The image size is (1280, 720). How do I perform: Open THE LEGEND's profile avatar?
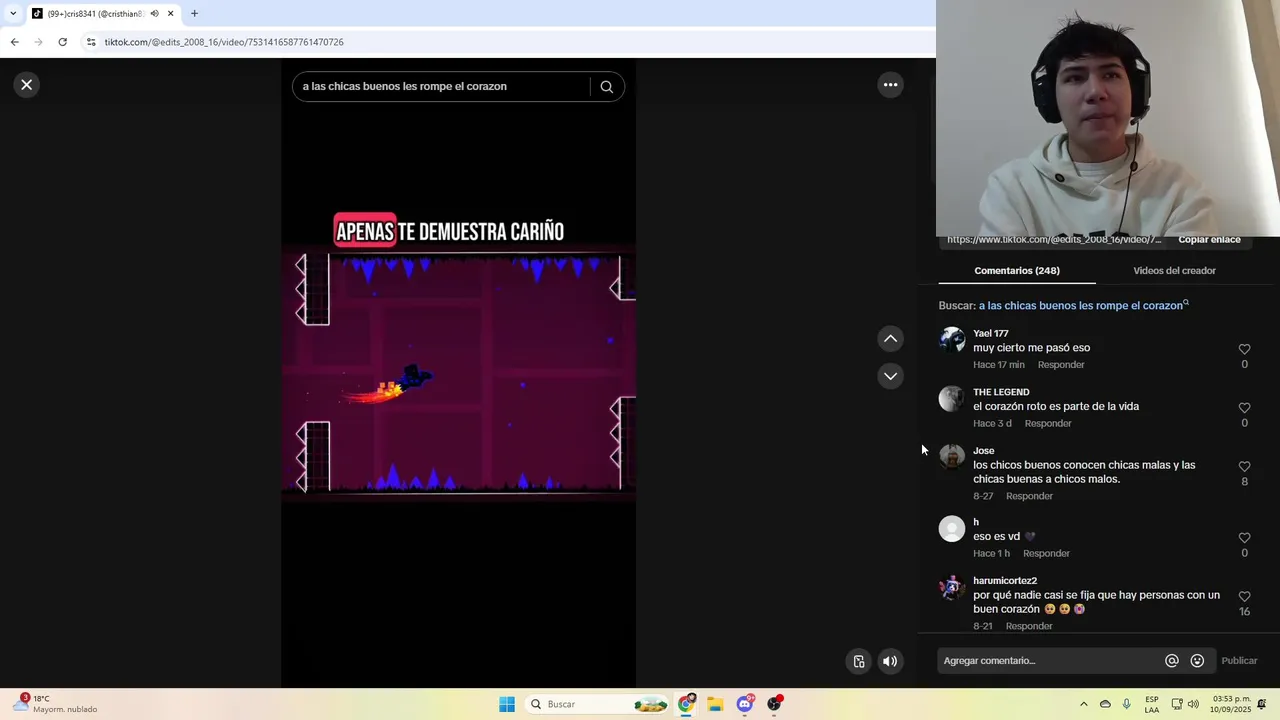coord(952,400)
